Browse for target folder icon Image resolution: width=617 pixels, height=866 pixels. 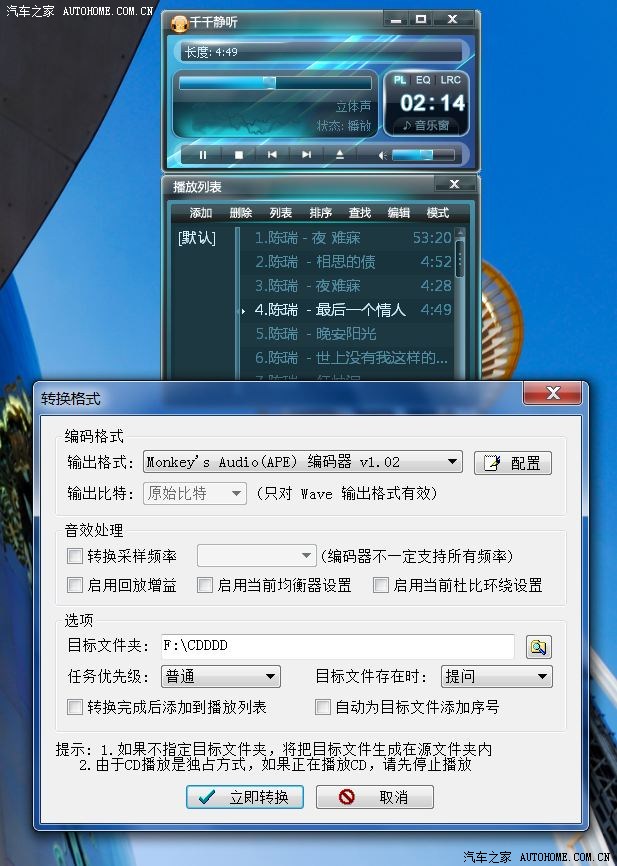[x=538, y=647]
